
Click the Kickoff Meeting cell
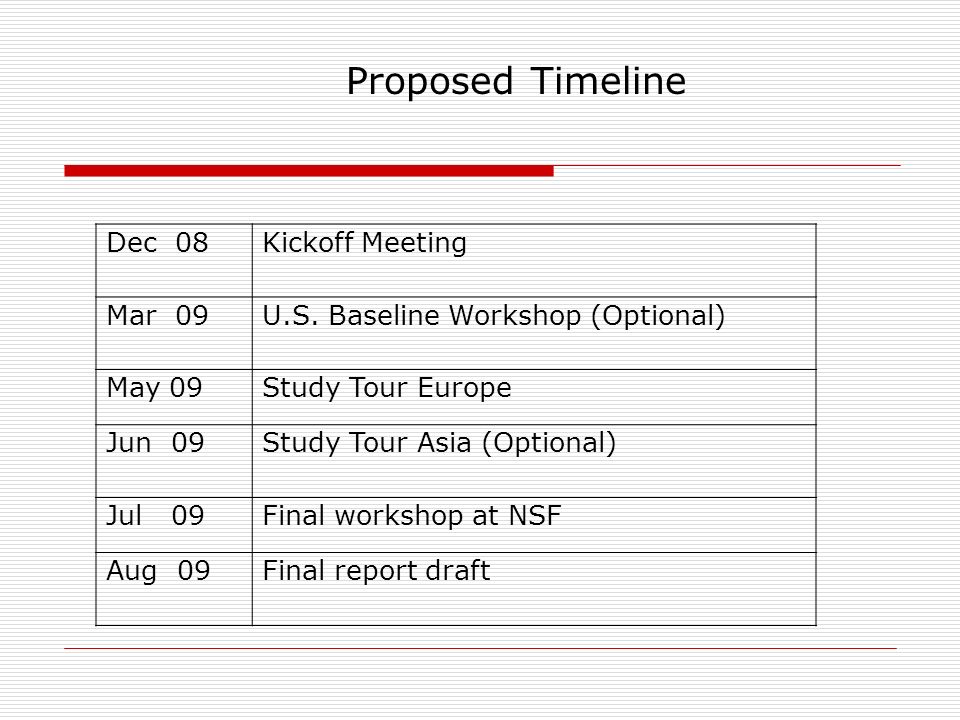(x=534, y=260)
